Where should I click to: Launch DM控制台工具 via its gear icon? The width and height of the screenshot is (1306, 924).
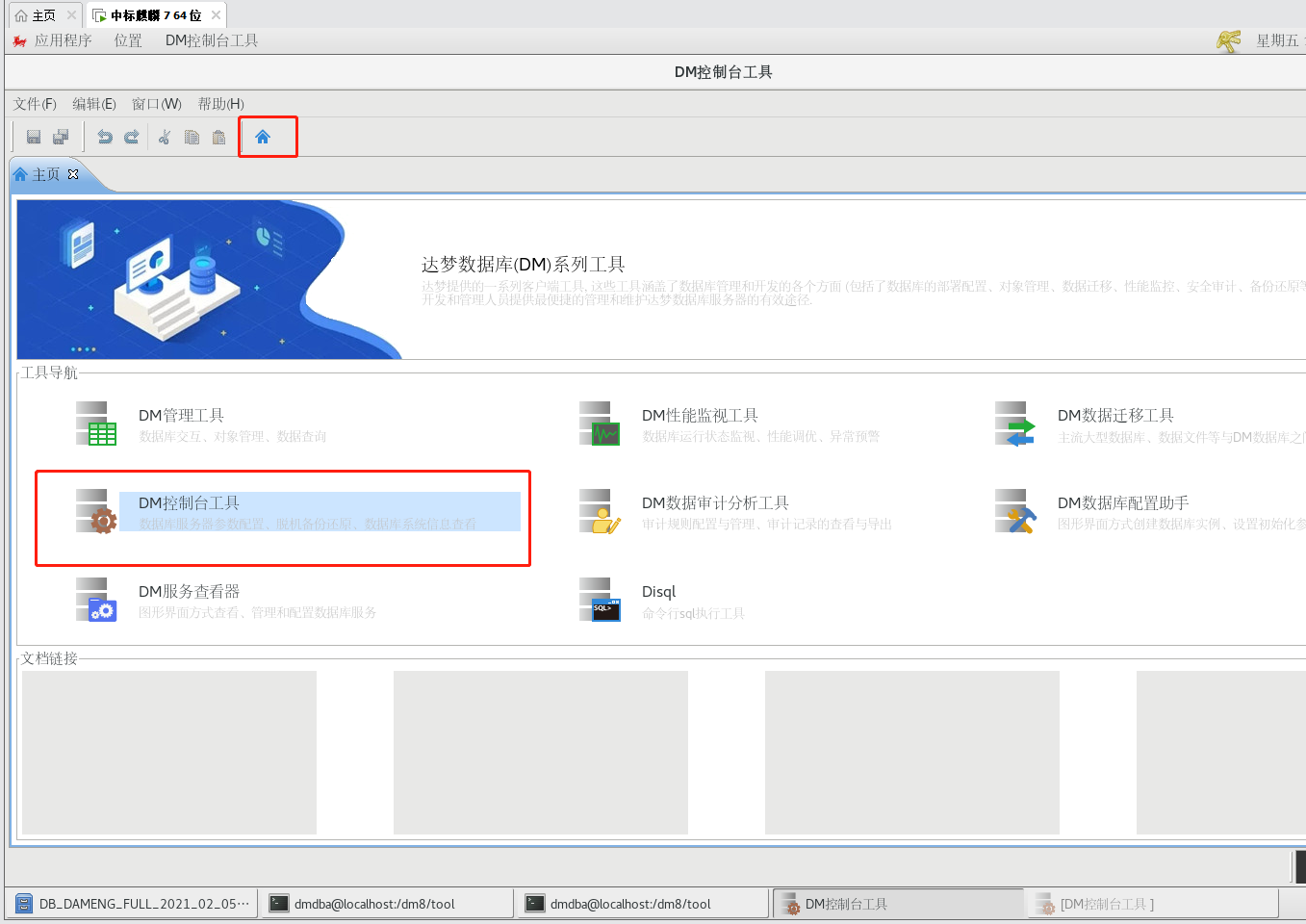pos(96,511)
